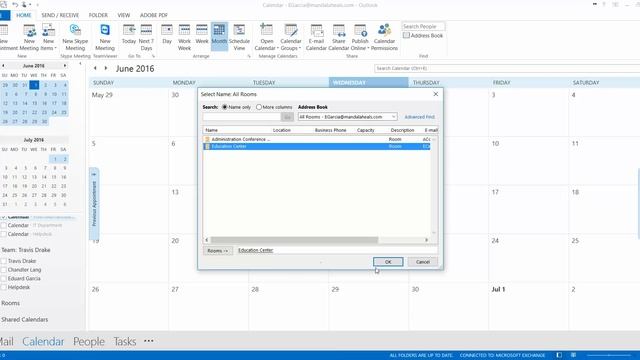Check the Helpdesk calendar checkbox under My Calendars

(4, 234)
